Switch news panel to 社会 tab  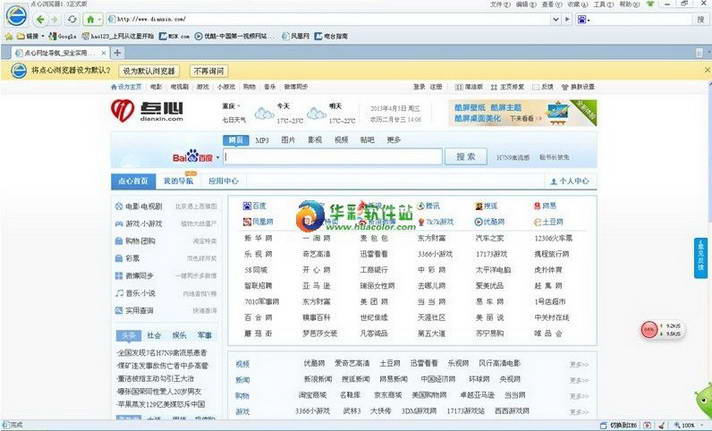pyautogui.click(x=154, y=335)
